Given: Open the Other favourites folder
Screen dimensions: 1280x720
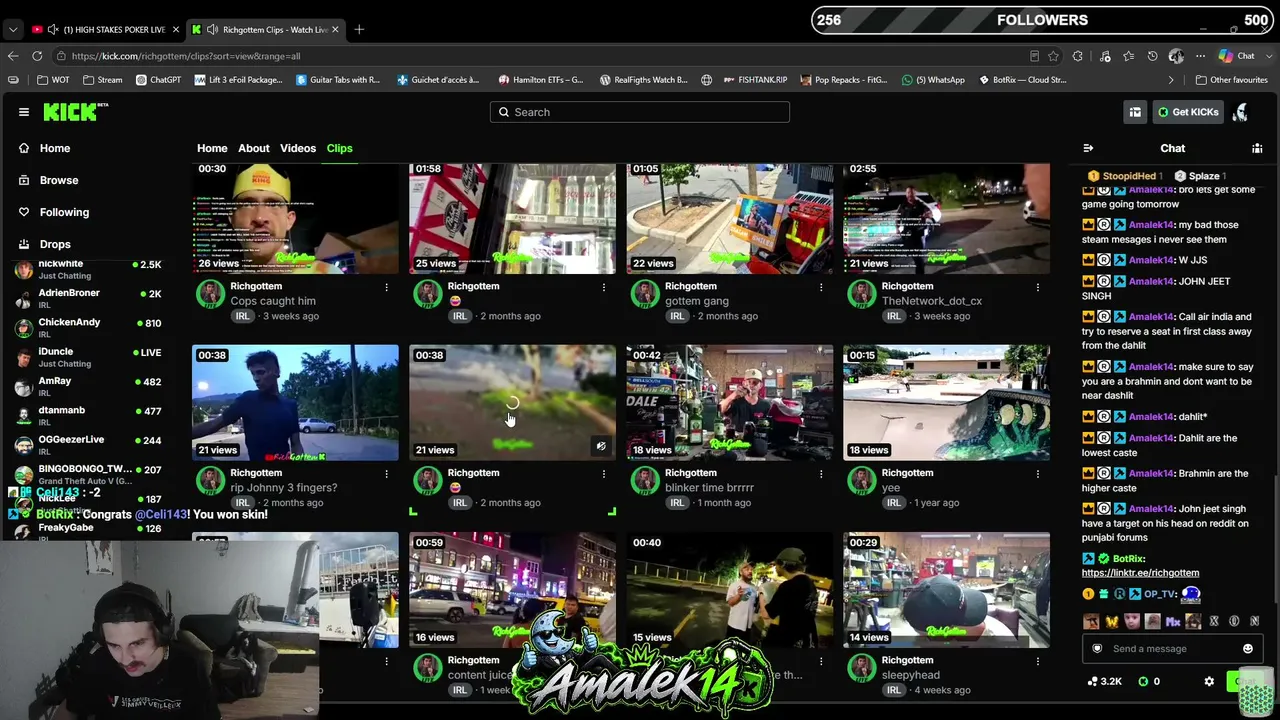Looking at the screenshot, I should [1231, 80].
